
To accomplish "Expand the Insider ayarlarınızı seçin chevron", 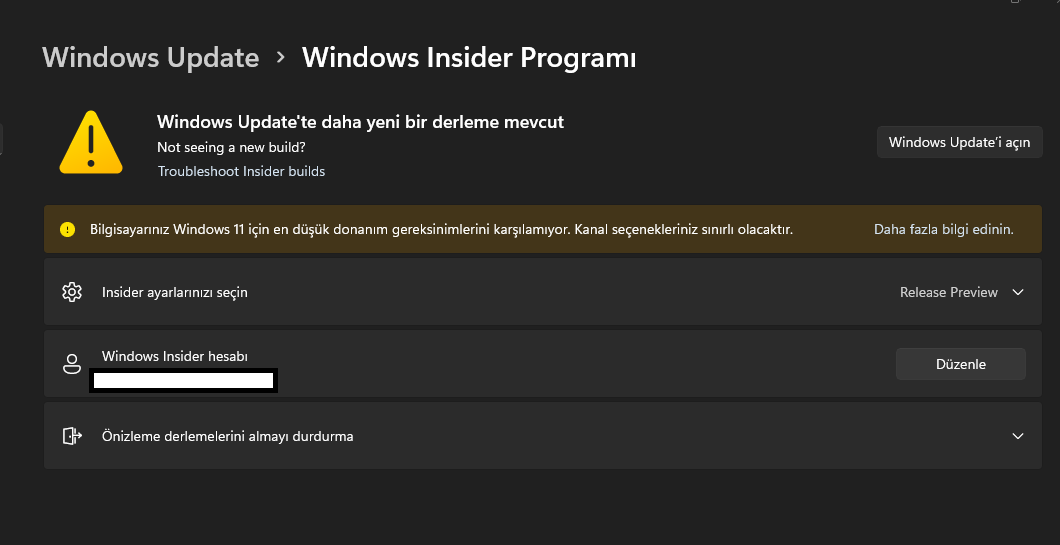I will [1018, 292].
